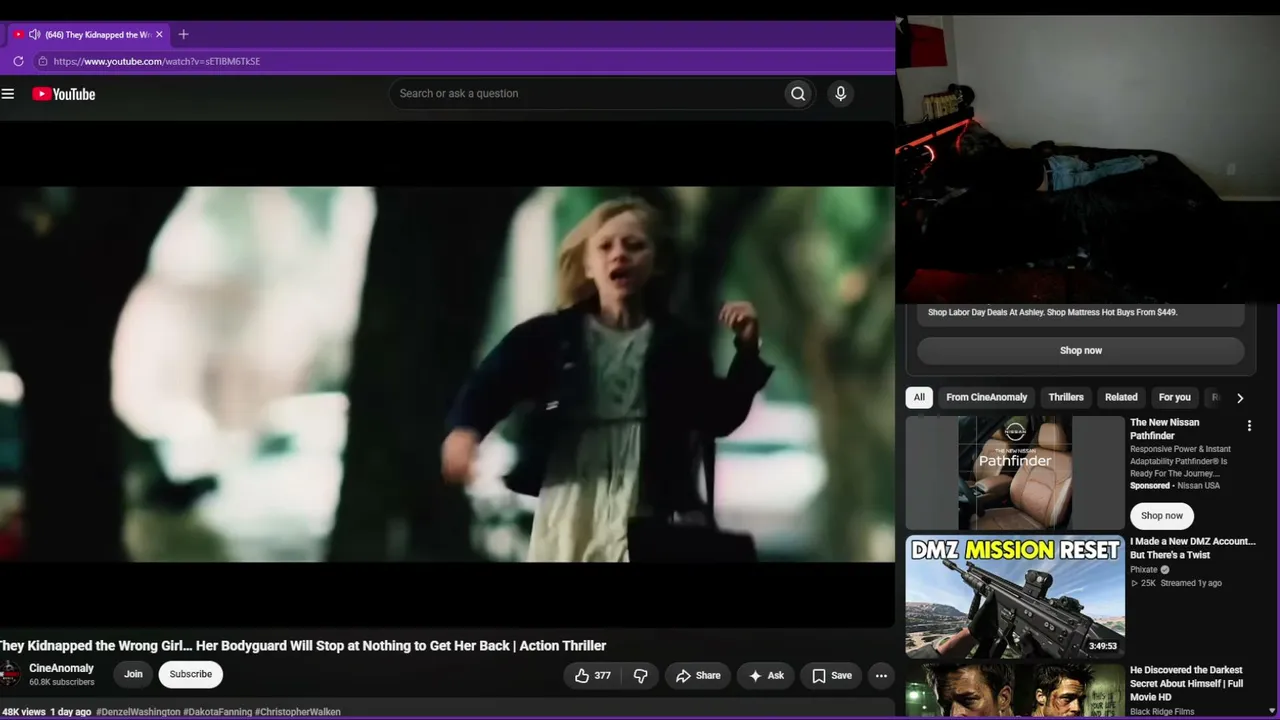Click the Black Ridge Films channel name

[x=1162, y=712]
